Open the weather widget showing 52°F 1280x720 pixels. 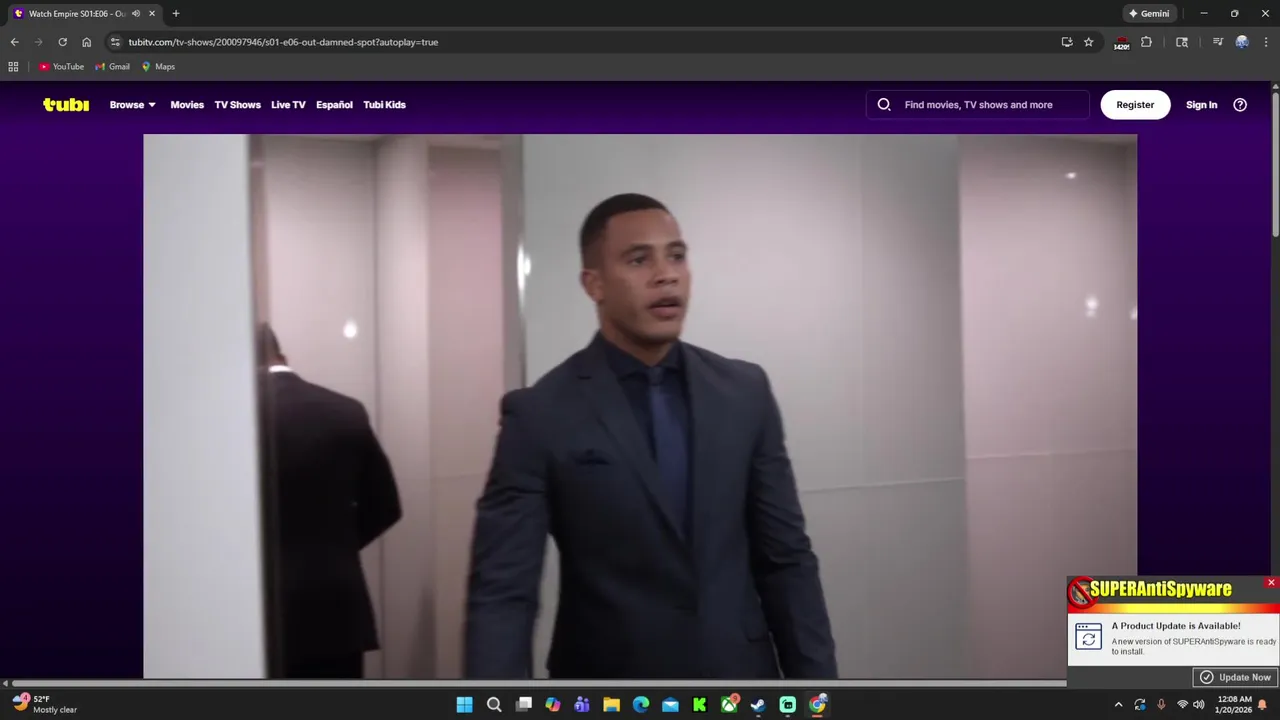pos(45,704)
